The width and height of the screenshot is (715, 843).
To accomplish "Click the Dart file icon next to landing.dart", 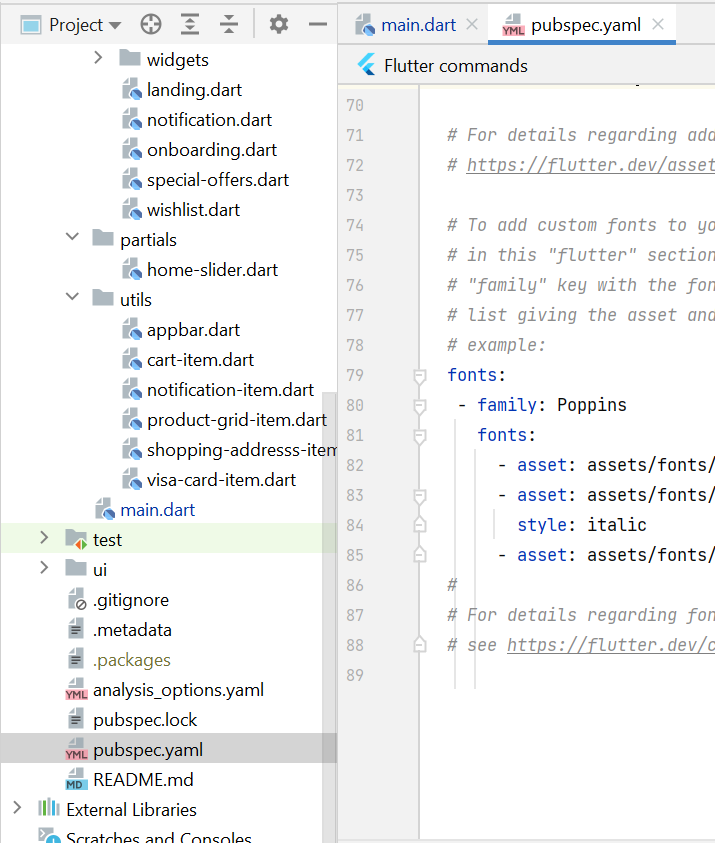I will [x=133, y=90].
